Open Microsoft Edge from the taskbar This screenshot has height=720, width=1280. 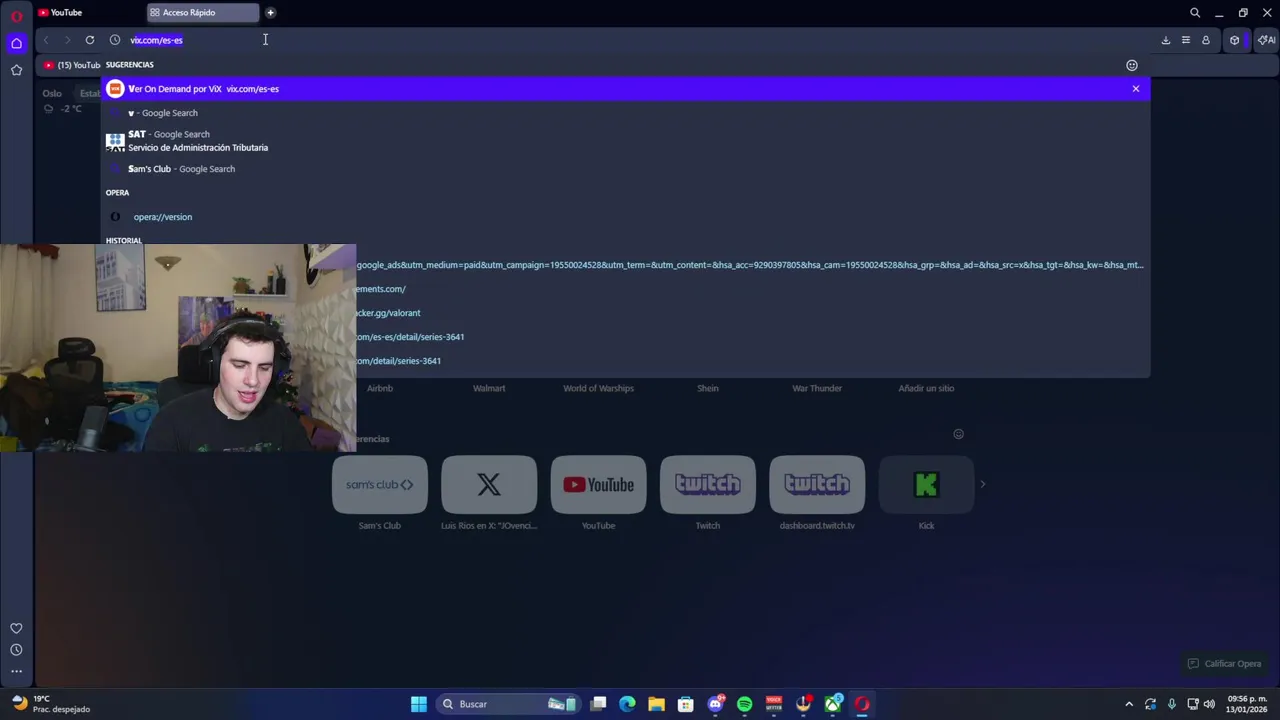[x=627, y=704]
